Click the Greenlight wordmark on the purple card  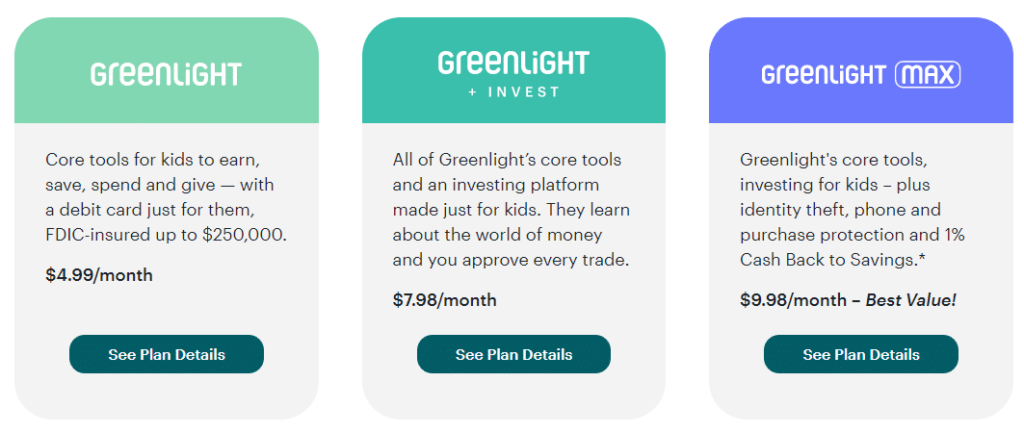pos(824,75)
